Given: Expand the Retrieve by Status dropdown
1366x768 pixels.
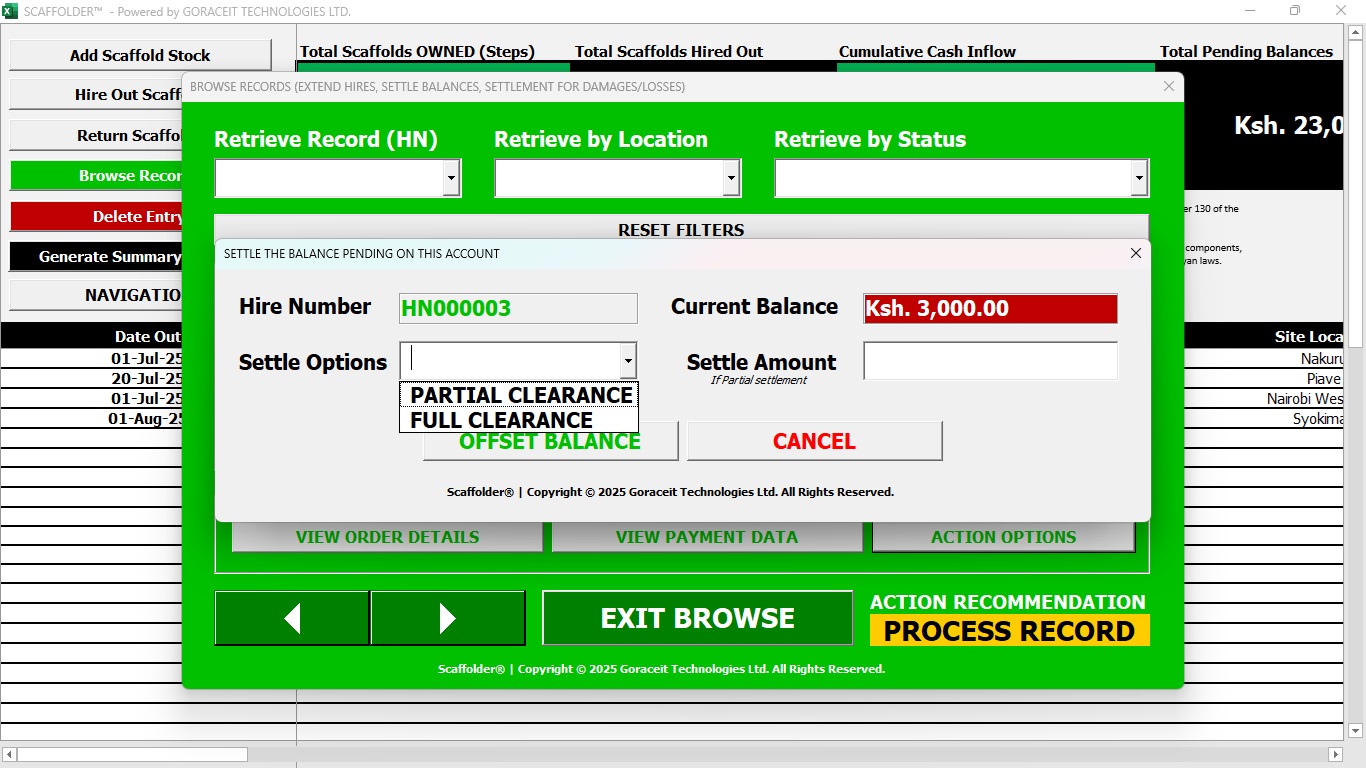Looking at the screenshot, I should click(1138, 179).
